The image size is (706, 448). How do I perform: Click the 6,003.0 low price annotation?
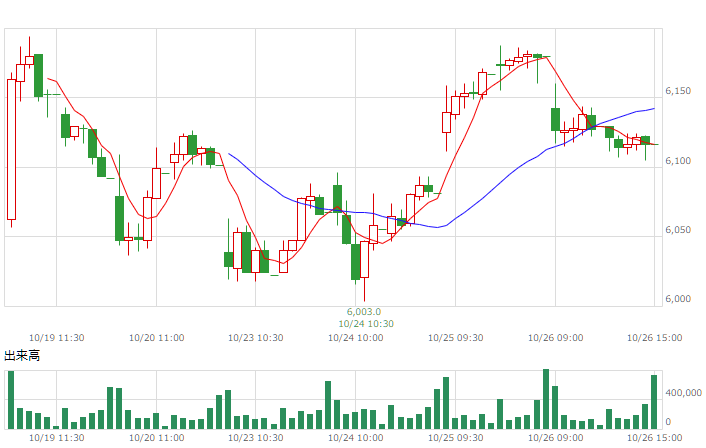[x=364, y=312]
